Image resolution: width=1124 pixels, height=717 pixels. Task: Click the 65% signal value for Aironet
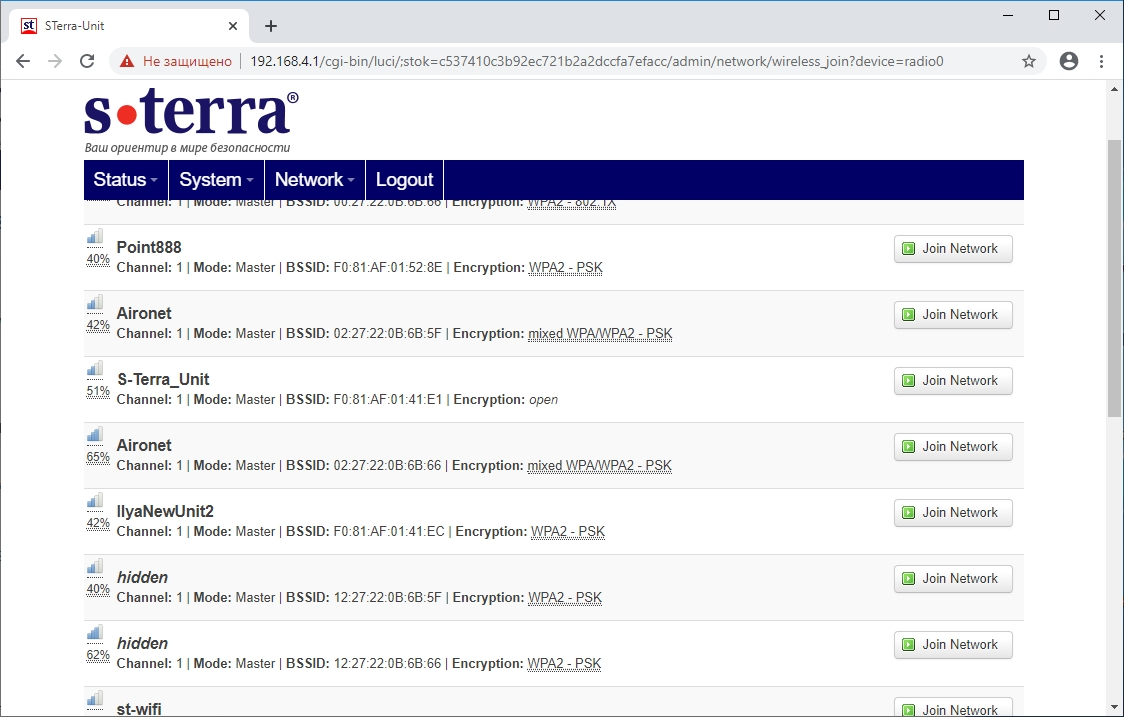coord(98,457)
